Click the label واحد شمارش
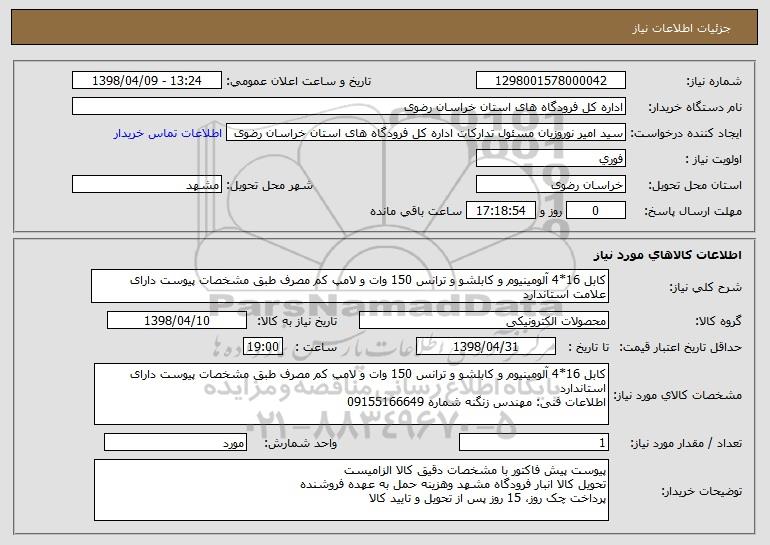The width and height of the screenshot is (770, 545). tap(301, 443)
